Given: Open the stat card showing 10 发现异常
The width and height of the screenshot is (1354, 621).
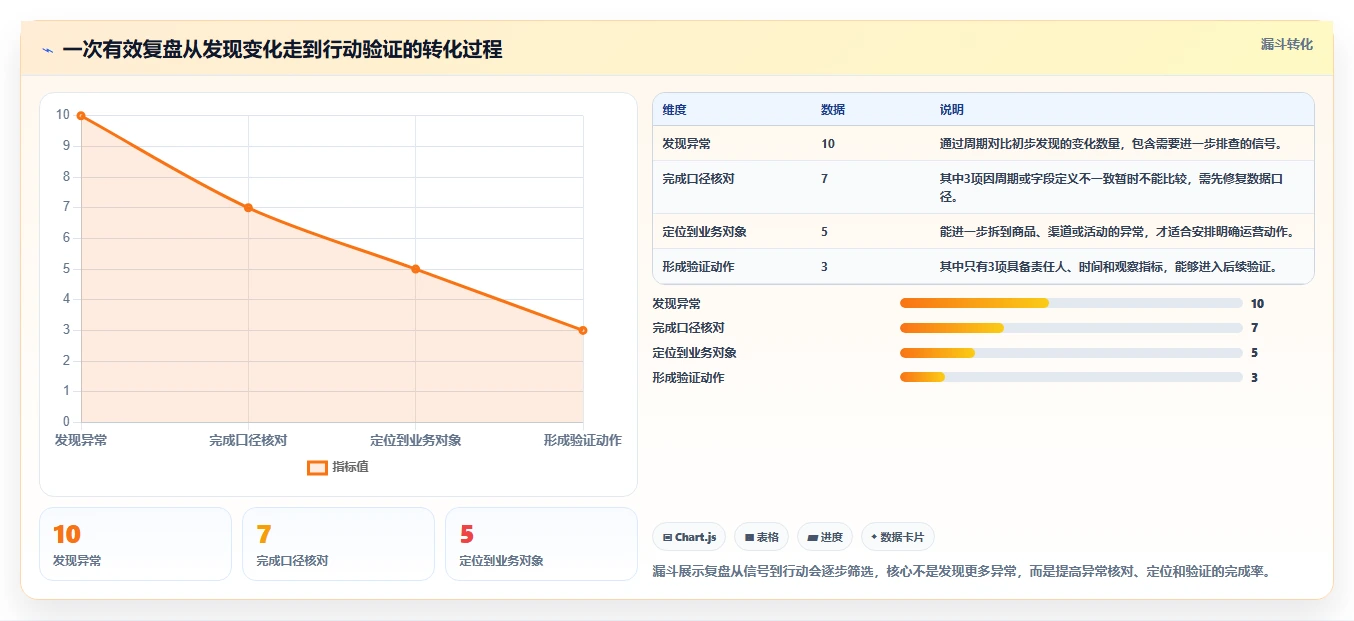Looking at the screenshot, I should tap(135, 544).
